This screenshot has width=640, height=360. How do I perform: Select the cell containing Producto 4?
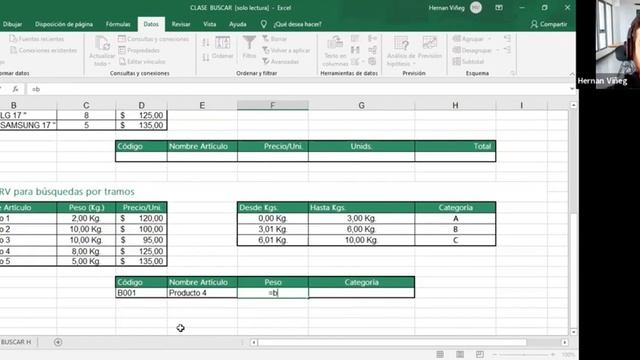point(202,293)
